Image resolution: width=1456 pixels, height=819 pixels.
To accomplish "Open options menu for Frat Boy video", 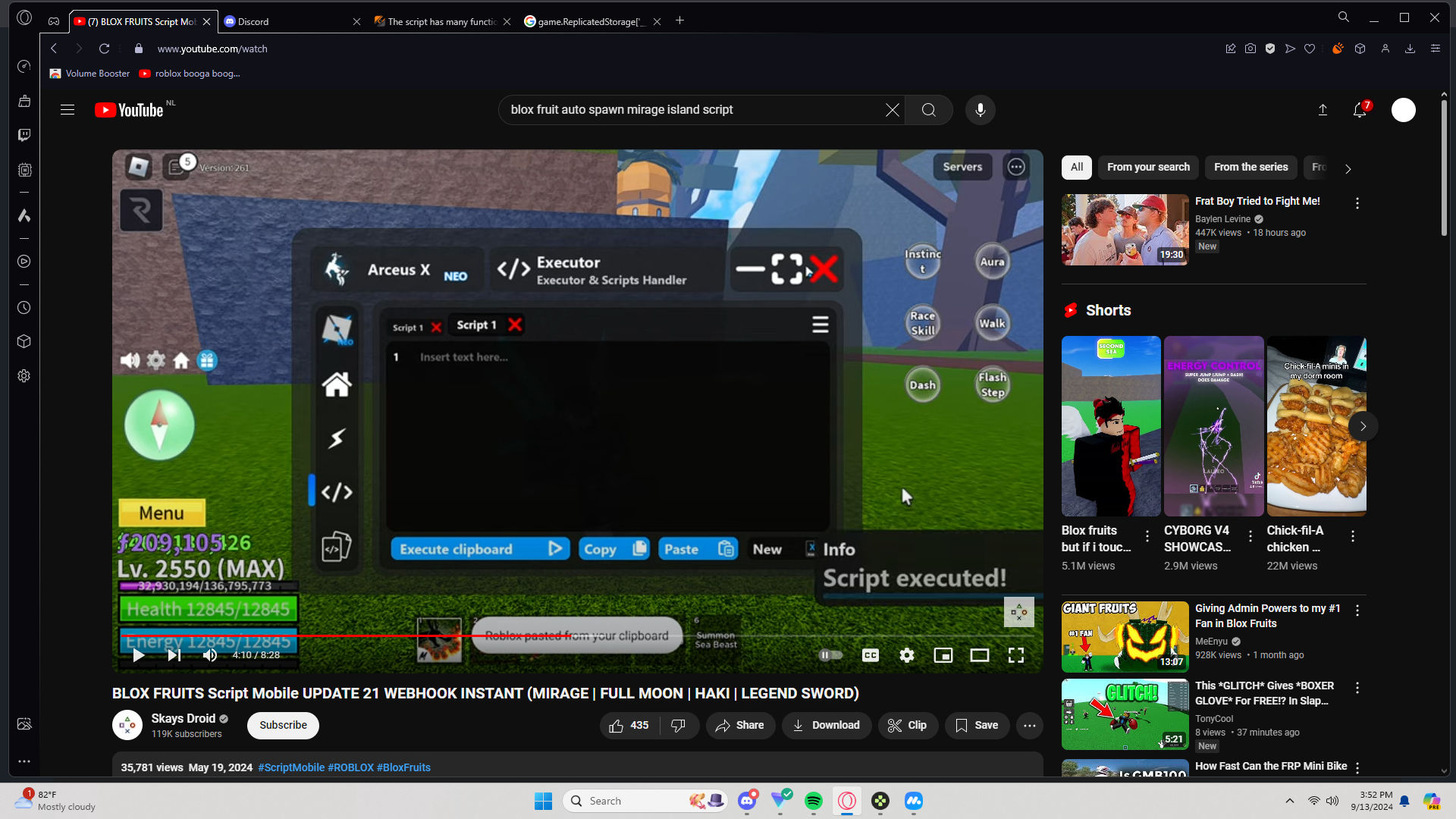I will pyautogui.click(x=1357, y=203).
